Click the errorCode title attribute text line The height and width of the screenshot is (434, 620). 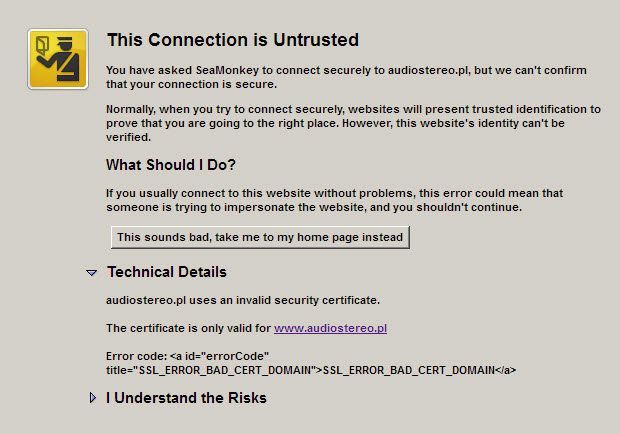click(x=311, y=370)
